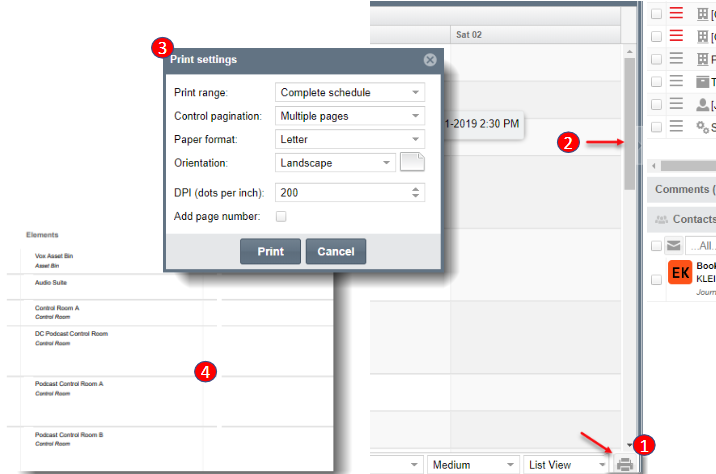Click the person silhouette icon in the list
716x474 pixels.
(702, 105)
